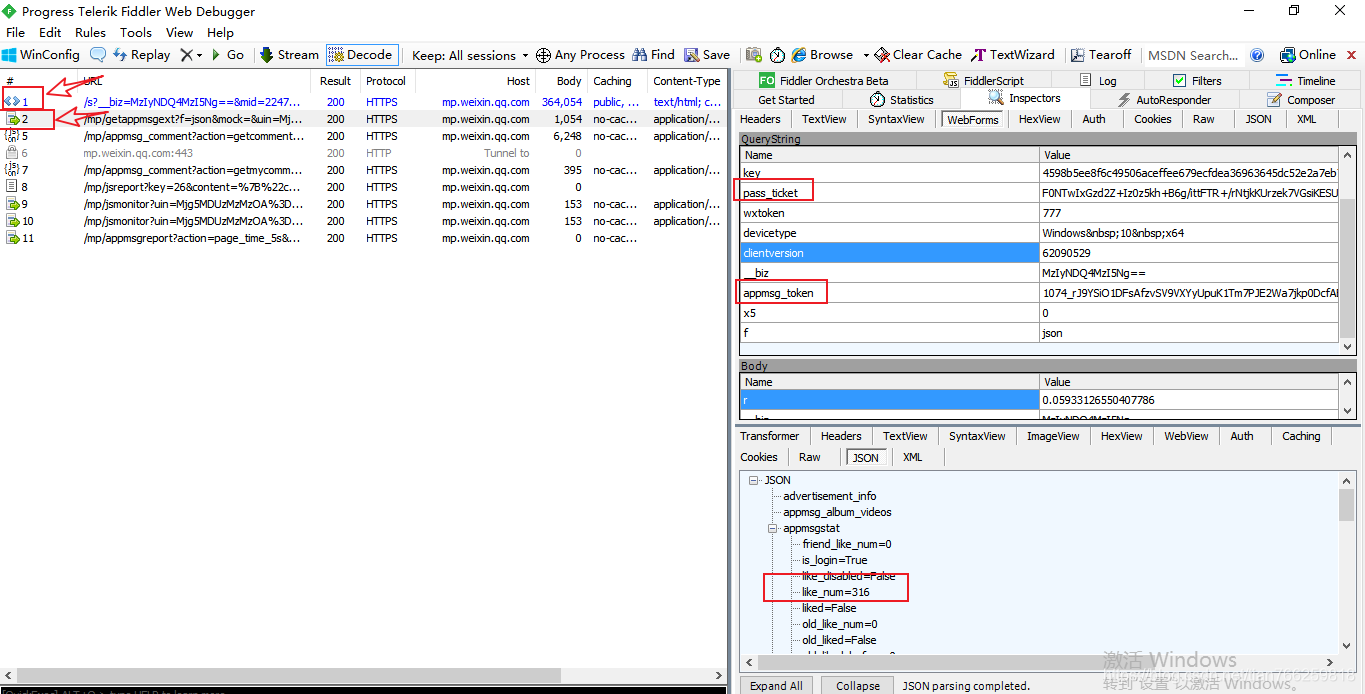1365x694 pixels.
Task: Save sessions with the Save button
Action: pyautogui.click(x=707, y=55)
